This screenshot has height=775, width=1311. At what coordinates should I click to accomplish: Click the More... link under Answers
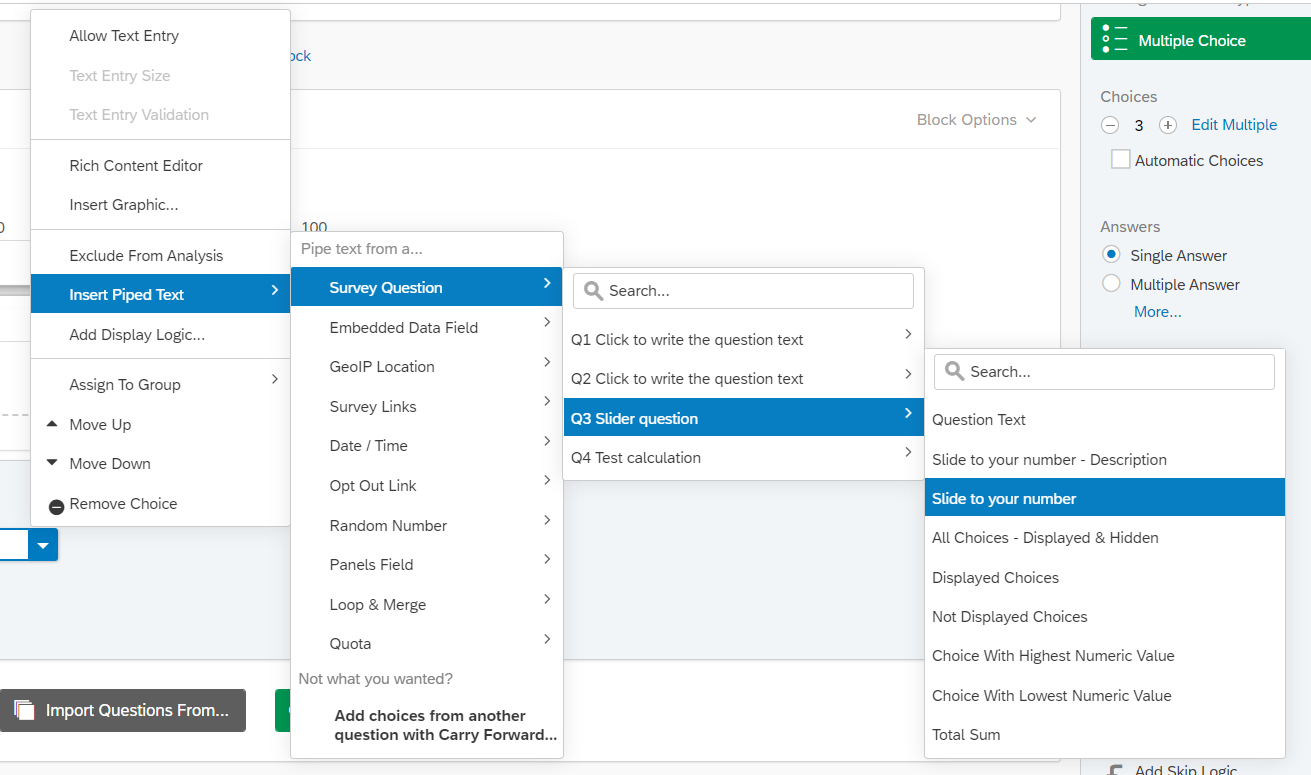click(x=1157, y=312)
